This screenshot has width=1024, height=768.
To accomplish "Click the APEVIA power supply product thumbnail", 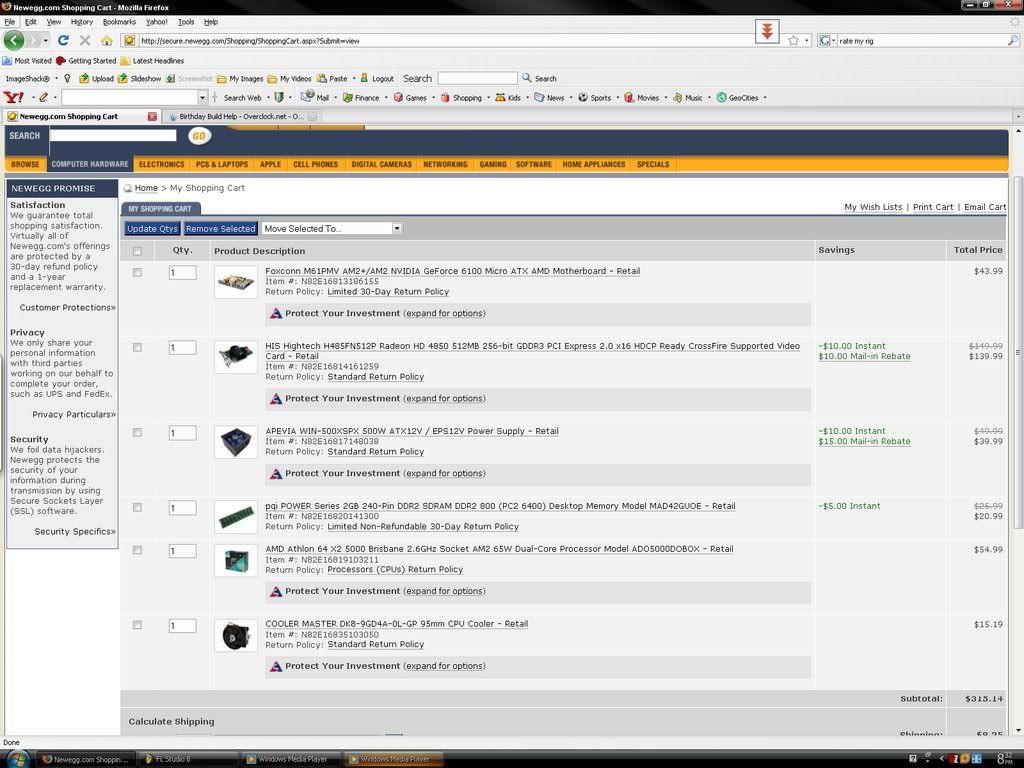I will pos(235,440).
